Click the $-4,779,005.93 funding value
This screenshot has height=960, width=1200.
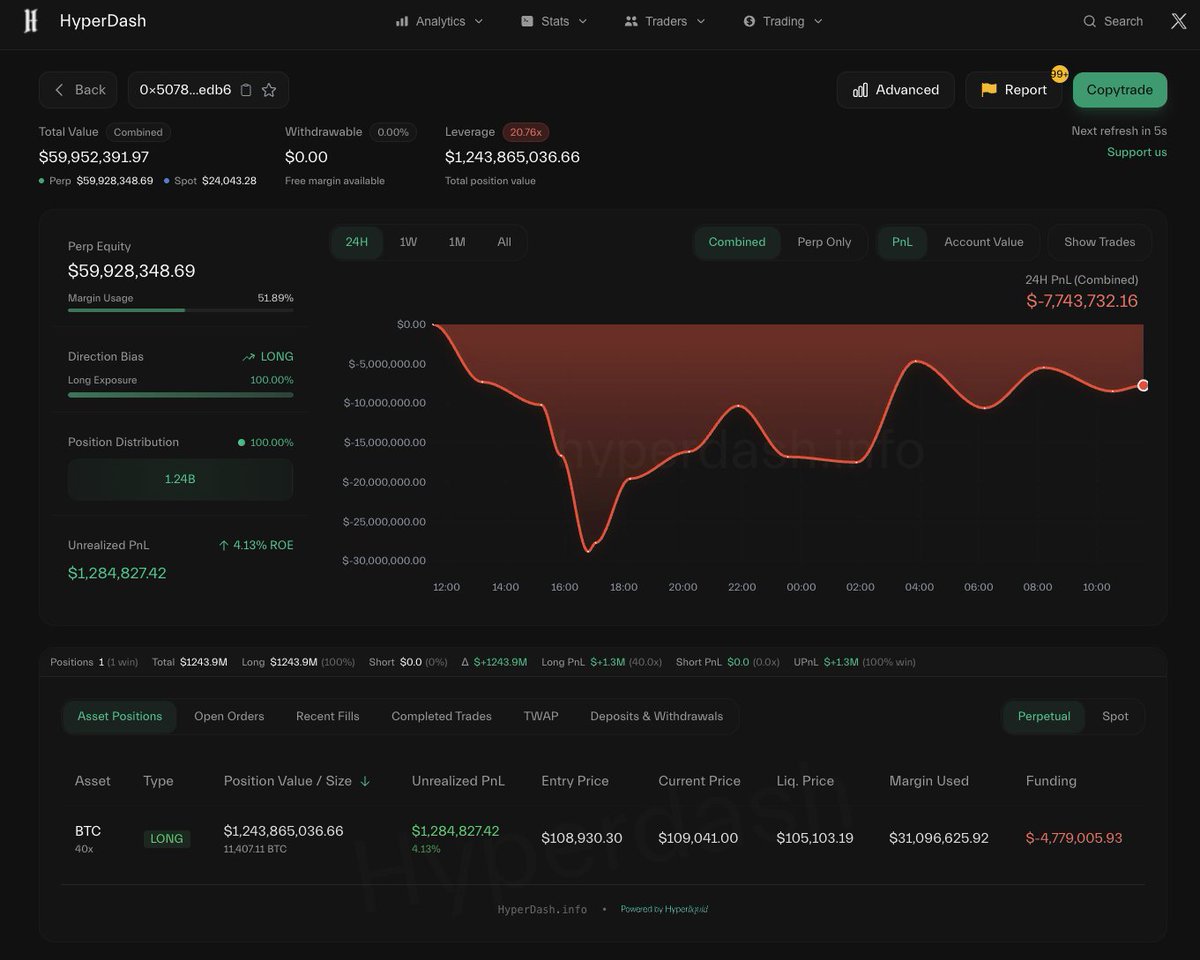pos(1074,838)
